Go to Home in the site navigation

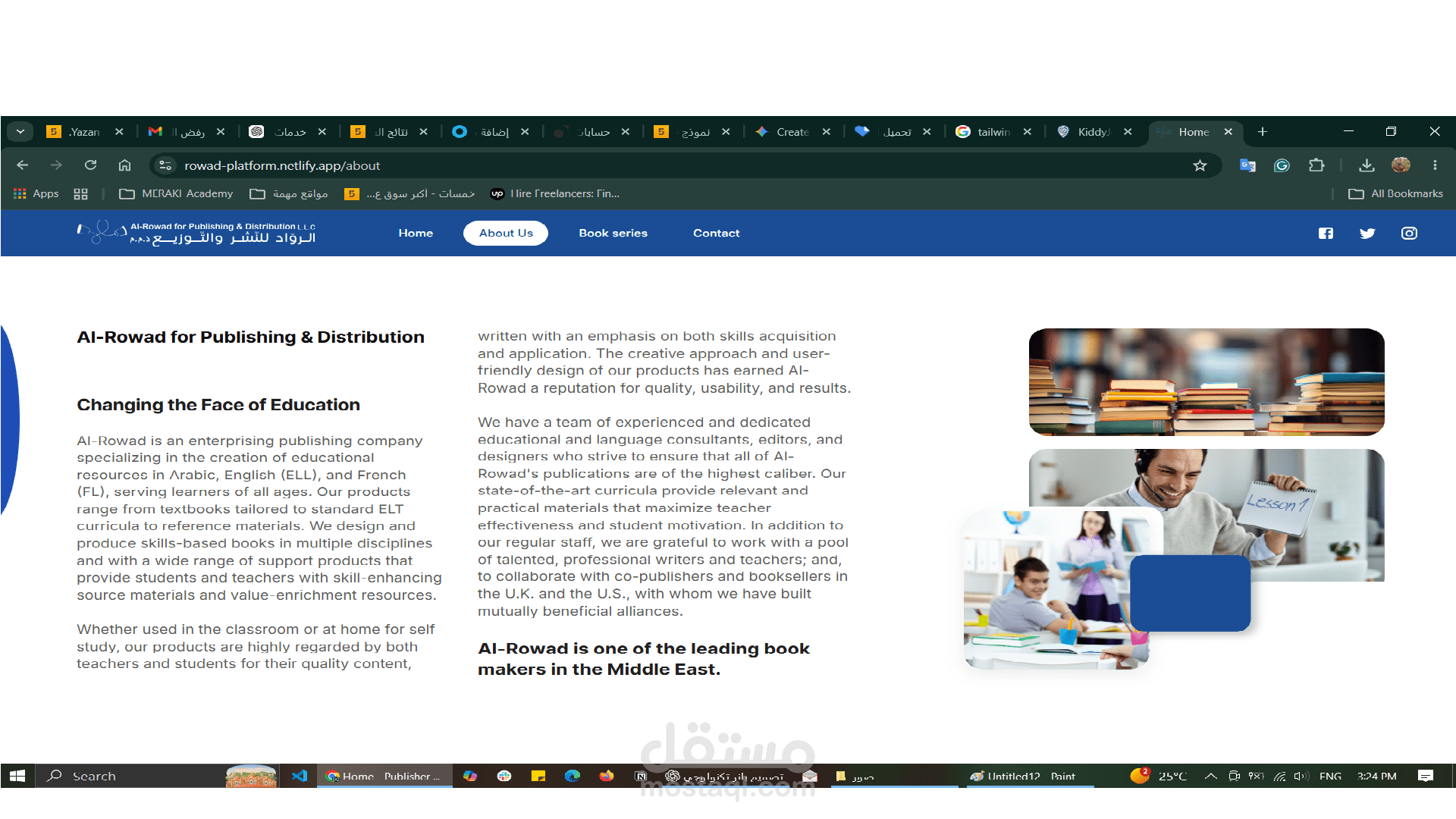pyautogui.click(x=416, y=233)
